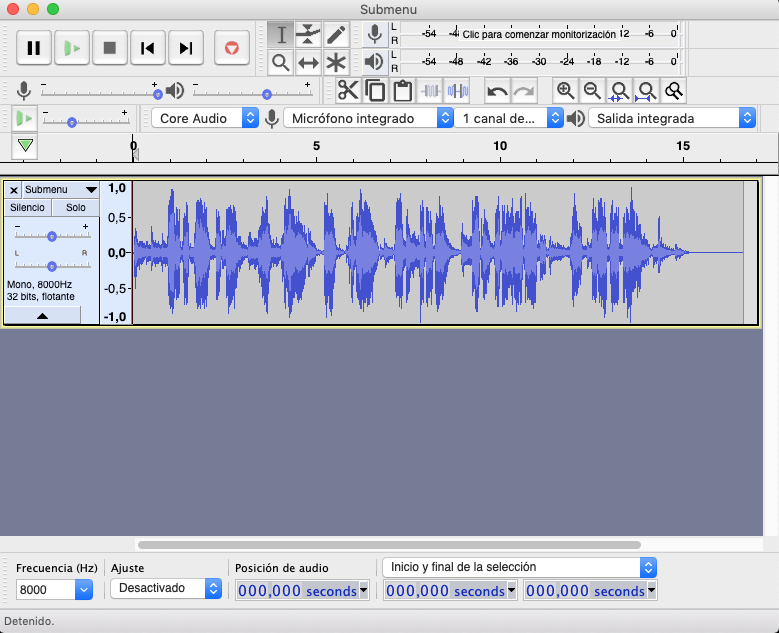The image size is (779, 633).
Task: Click the 5 second mark on timeline
Action: click(x=316, y=146)
